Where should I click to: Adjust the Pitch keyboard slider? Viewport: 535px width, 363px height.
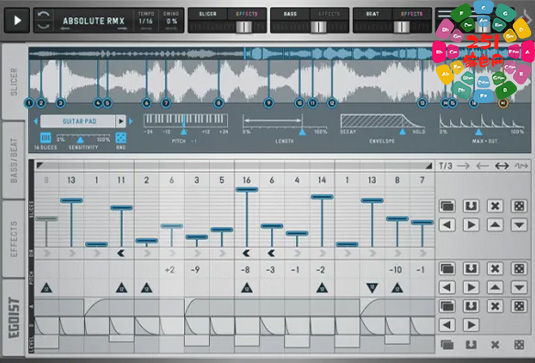coord(184,132)
